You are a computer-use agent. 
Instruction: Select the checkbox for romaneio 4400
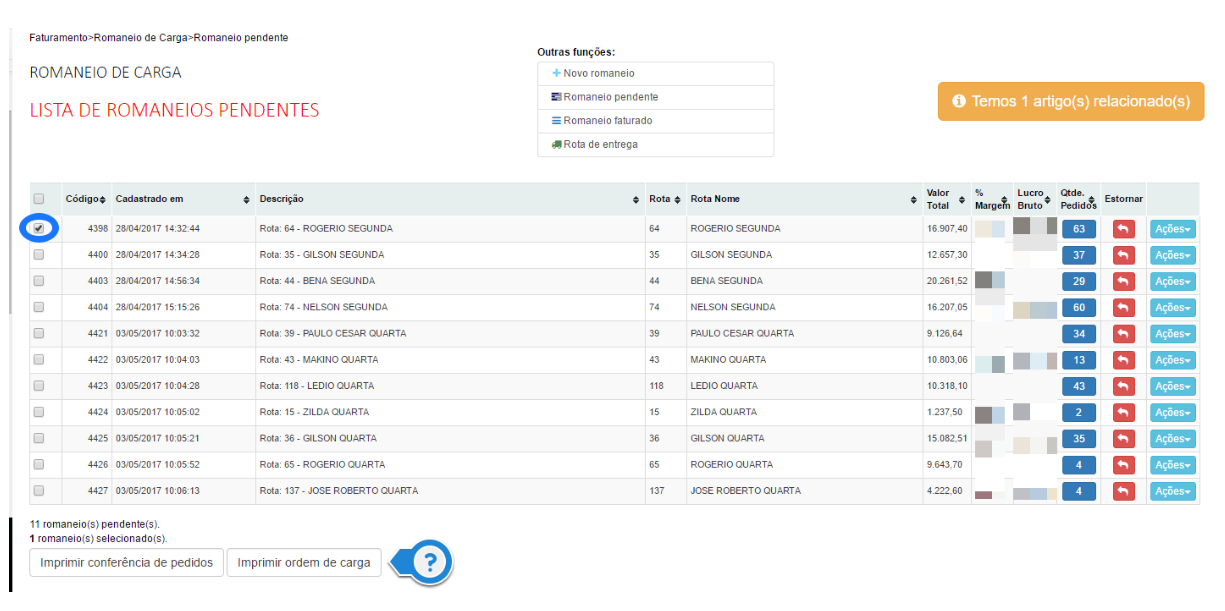(x=39, y=255)
